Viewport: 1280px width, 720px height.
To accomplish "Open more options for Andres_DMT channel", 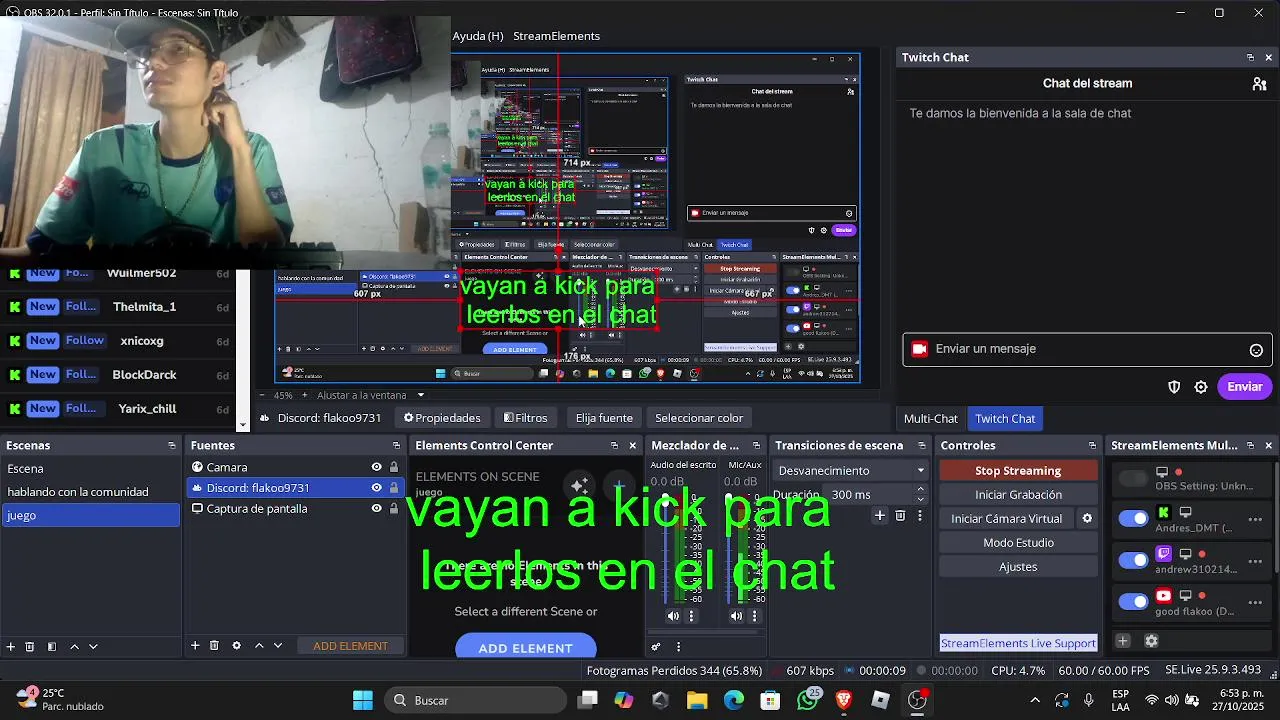I will [x=1255, y=519].
